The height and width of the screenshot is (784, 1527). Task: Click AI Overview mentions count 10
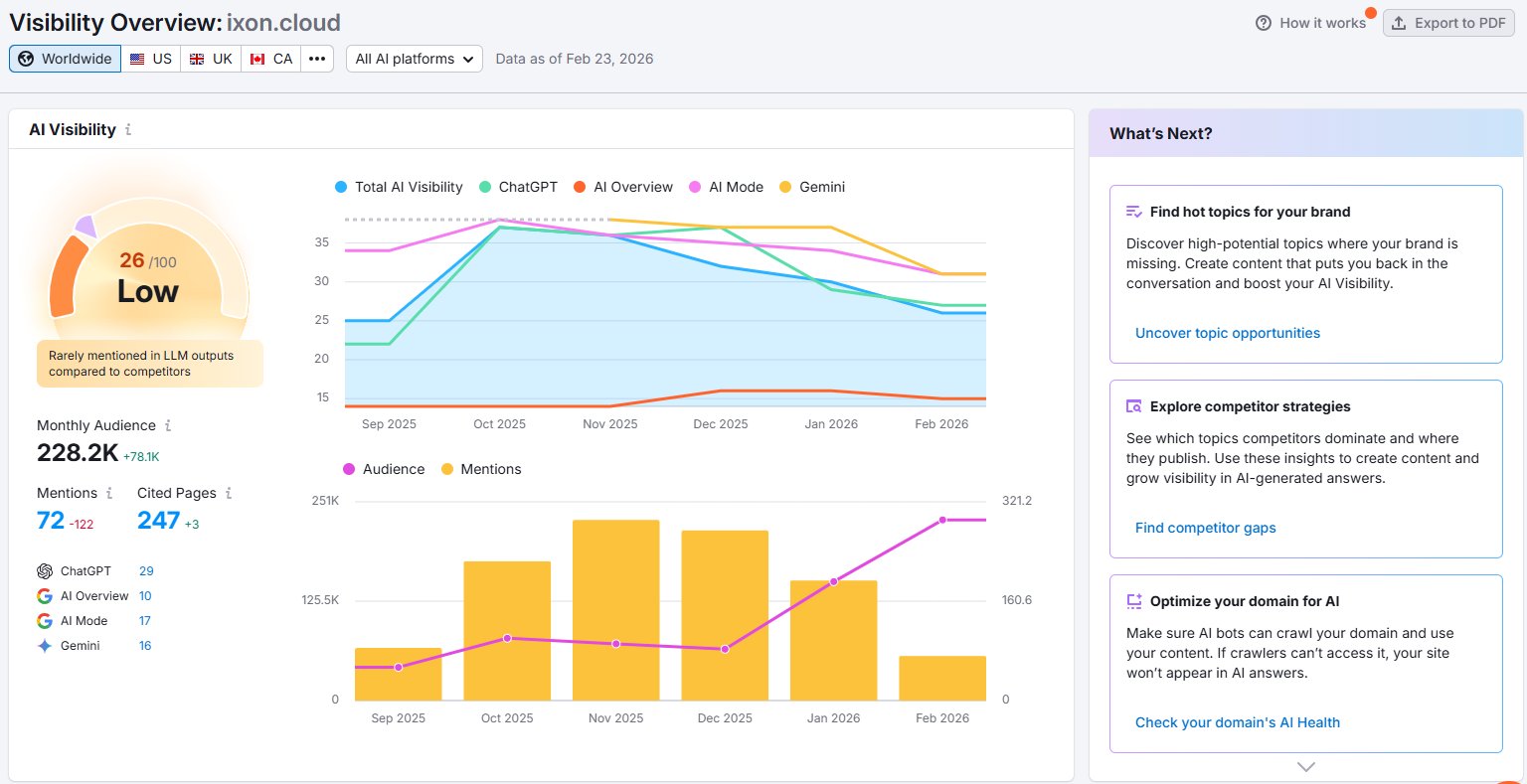click(145, 596)
